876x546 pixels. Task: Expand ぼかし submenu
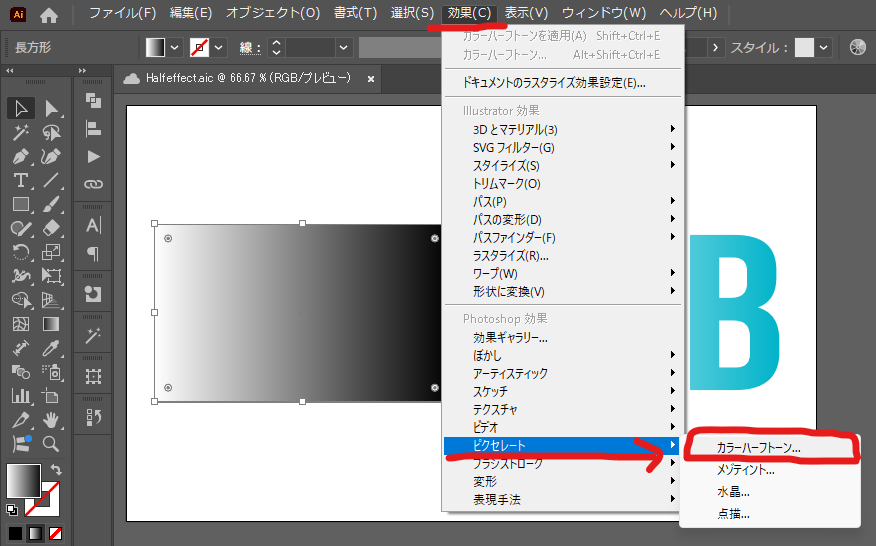coord(561,355)
